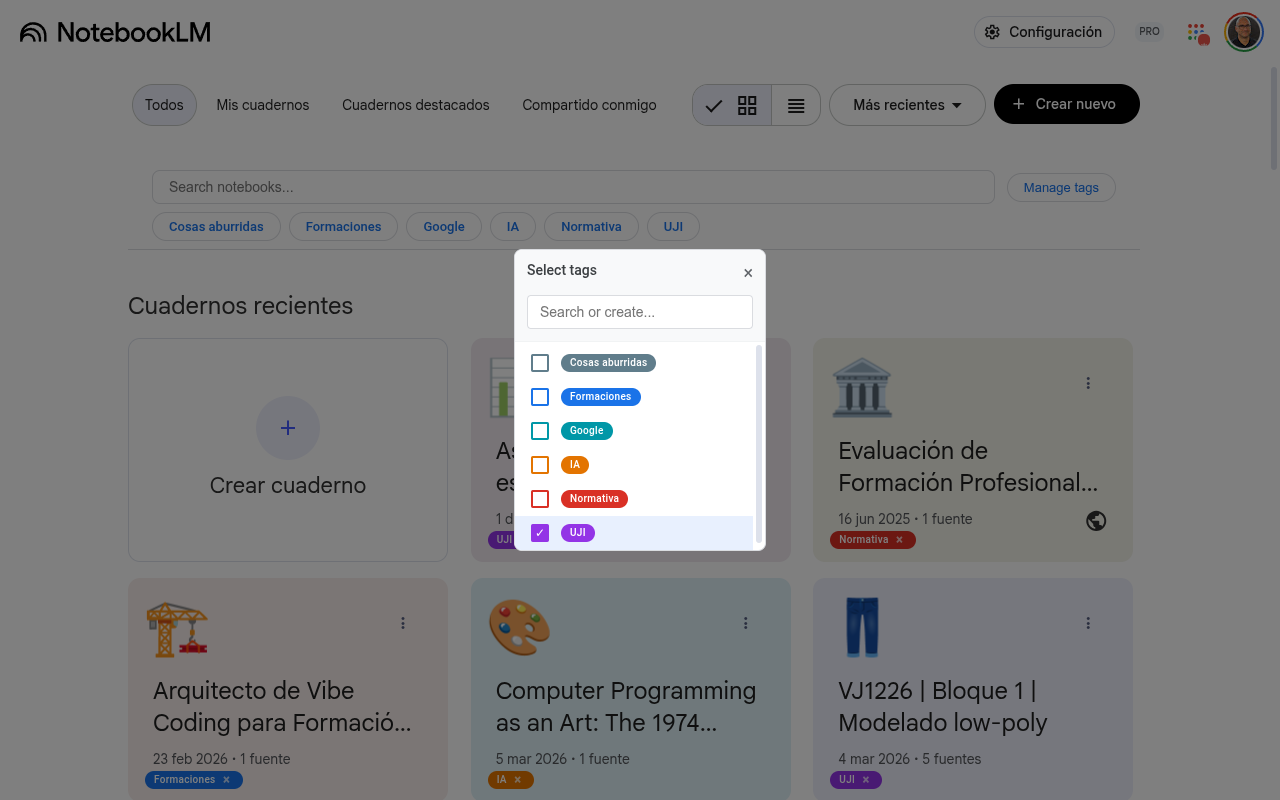Check the Cosas aburridas checkbox
Image resolution: width=1280 pixels, height=800 pixels.
tap(540, 363)
